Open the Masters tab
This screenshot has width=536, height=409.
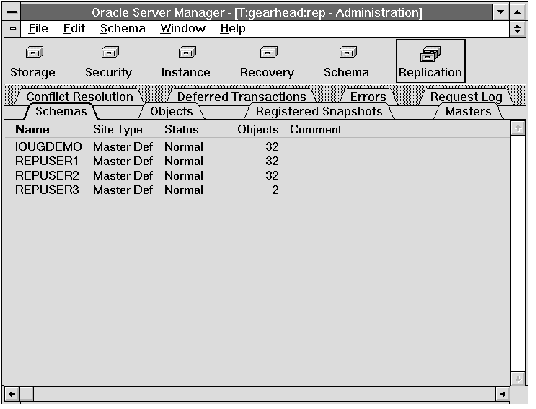tap(468, 112)
